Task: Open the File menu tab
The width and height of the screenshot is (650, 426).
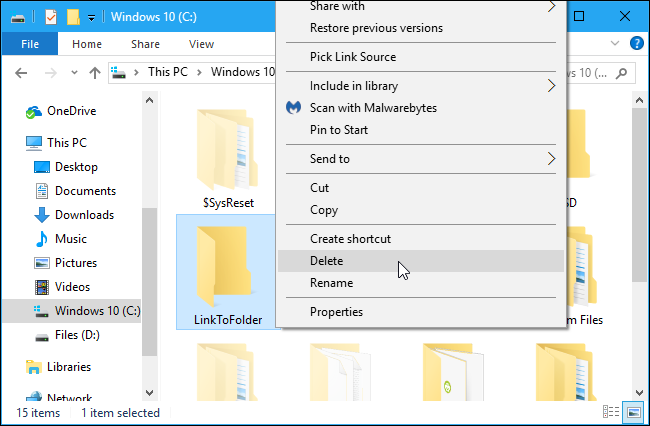Action: [30, 44]
